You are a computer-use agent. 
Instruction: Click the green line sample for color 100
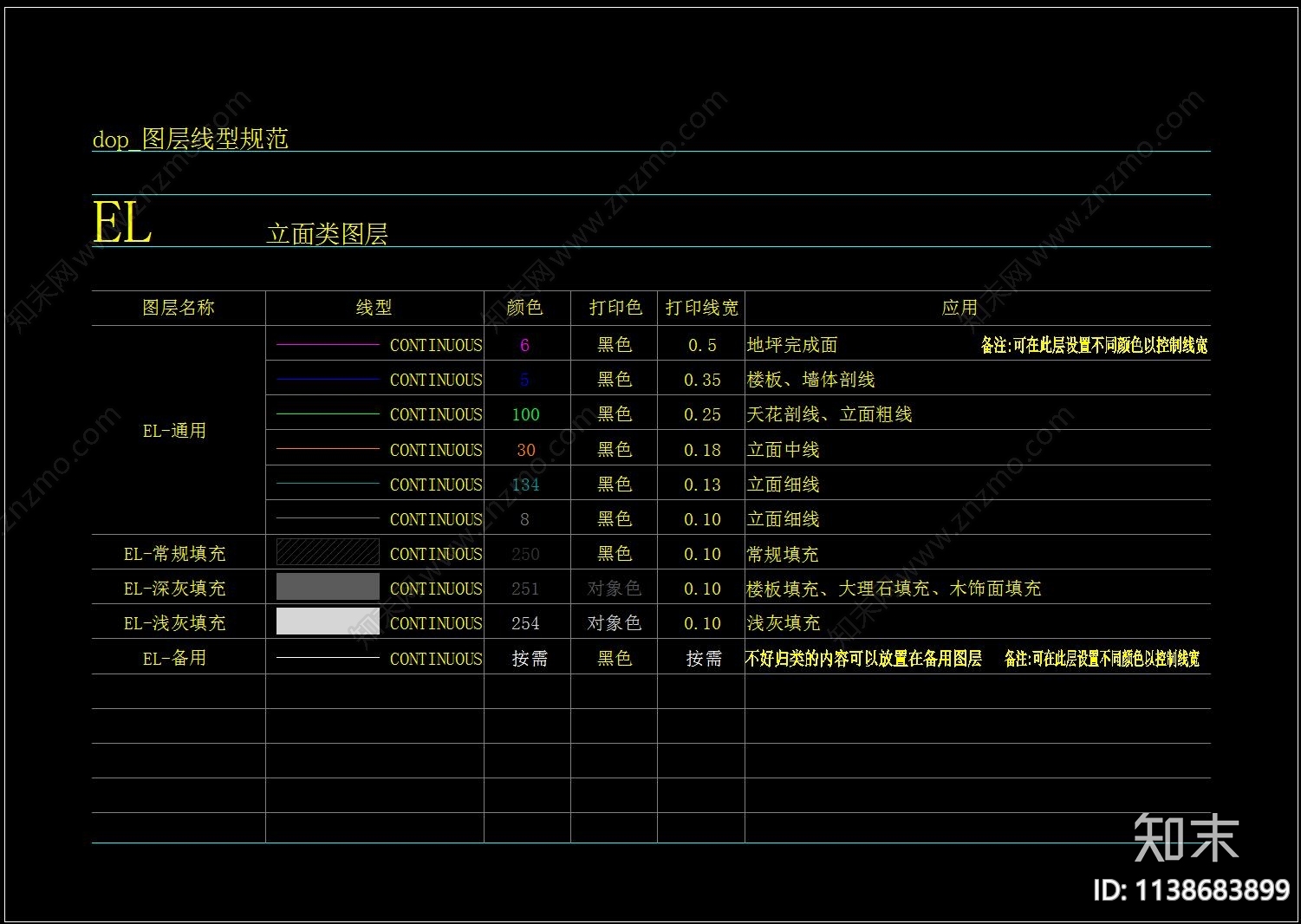(328, 414)
